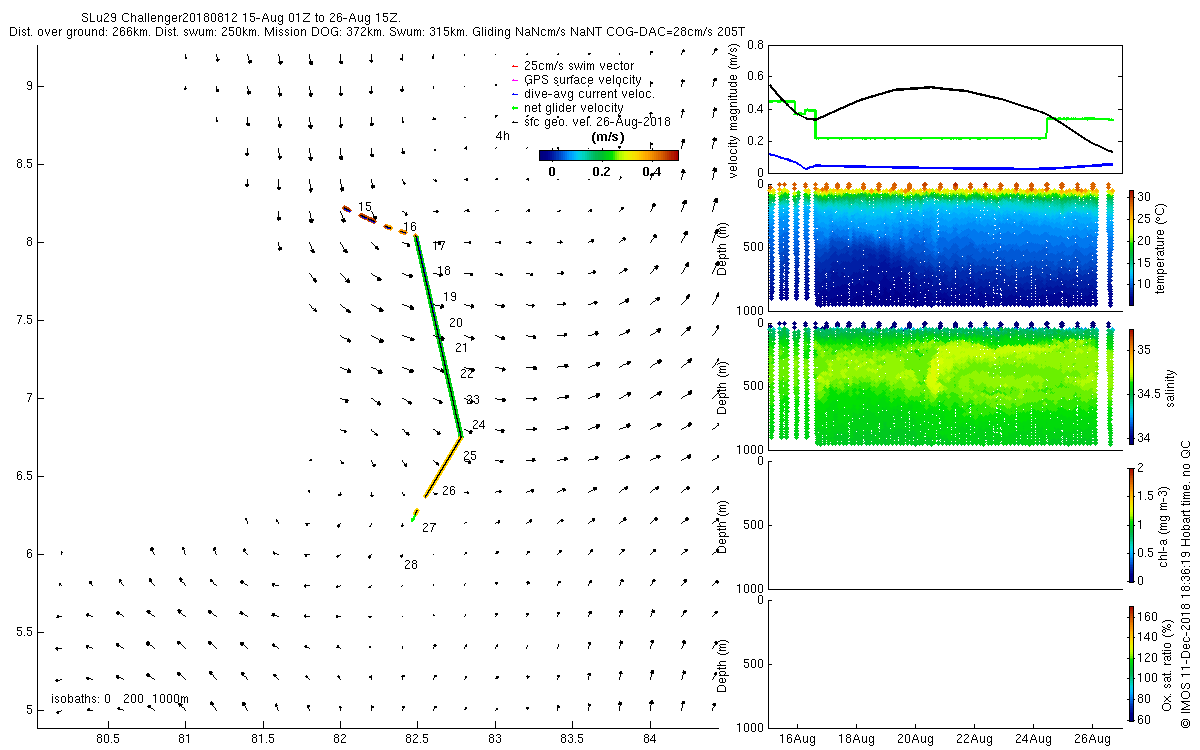Click the 'isobaths: 0 200 1000m' label
This screenshot has height=750, width=1200.
pyautogui.click(x=119, y=699)
